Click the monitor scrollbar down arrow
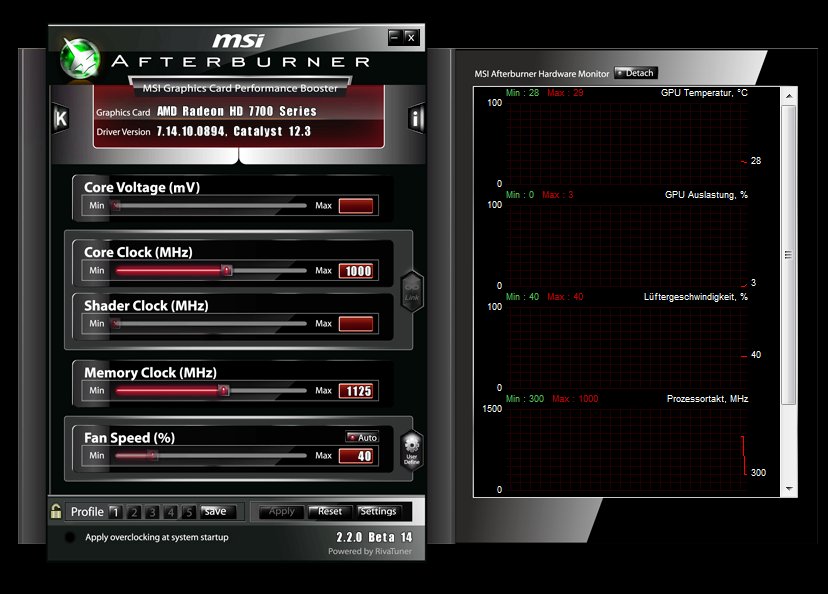 pos(789,489)
